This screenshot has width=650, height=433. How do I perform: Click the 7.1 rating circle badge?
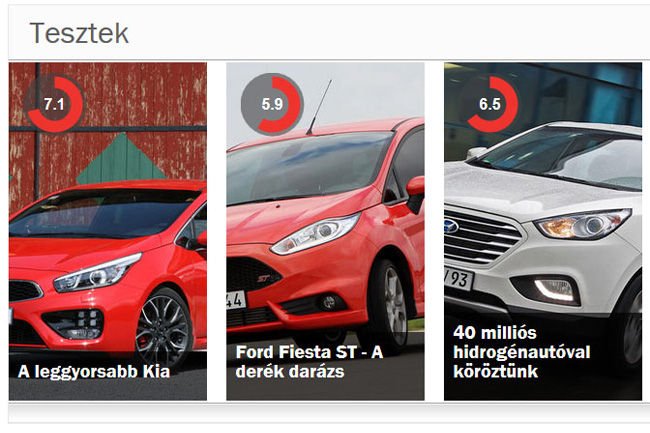tap(54, 104)
